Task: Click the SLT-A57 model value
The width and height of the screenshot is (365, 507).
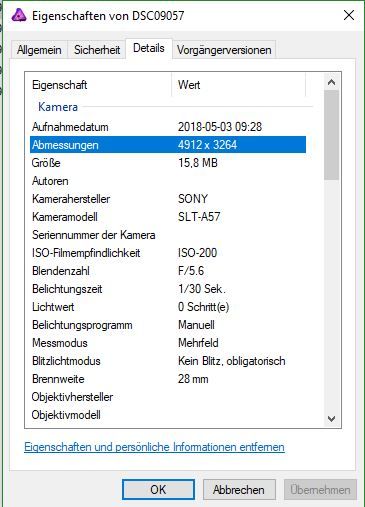Action: tap(199, 217)
